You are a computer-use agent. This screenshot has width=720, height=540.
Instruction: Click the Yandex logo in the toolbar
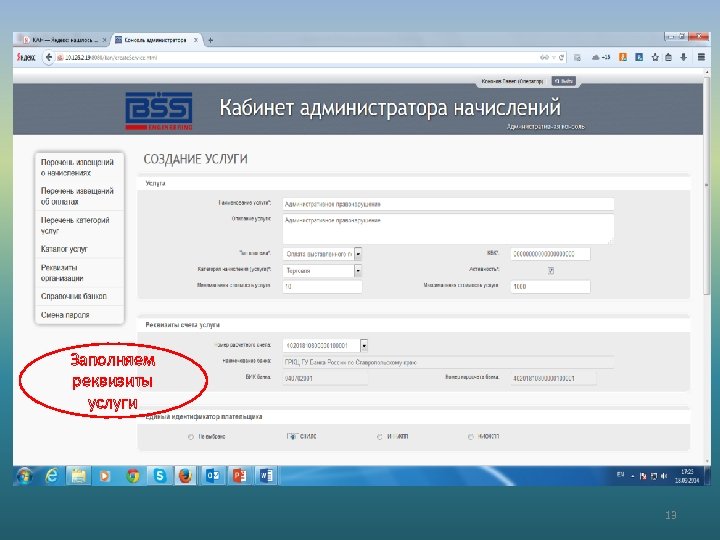pyautogui.click(x=26, y=57)
